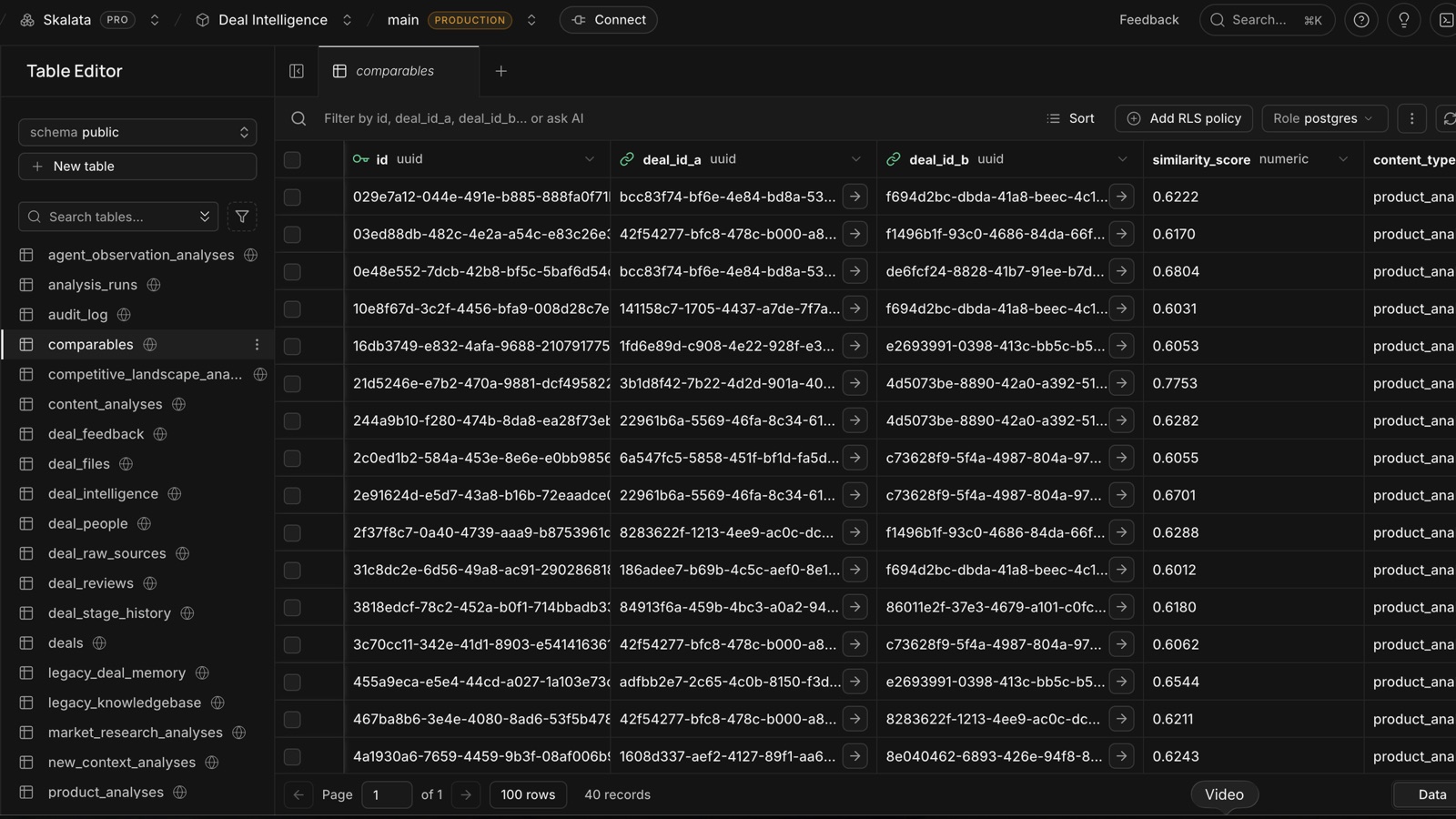Screen dimensions: 1456x819
Task: Click the filter search magnifier icon
Action: [x=298, y=118]
